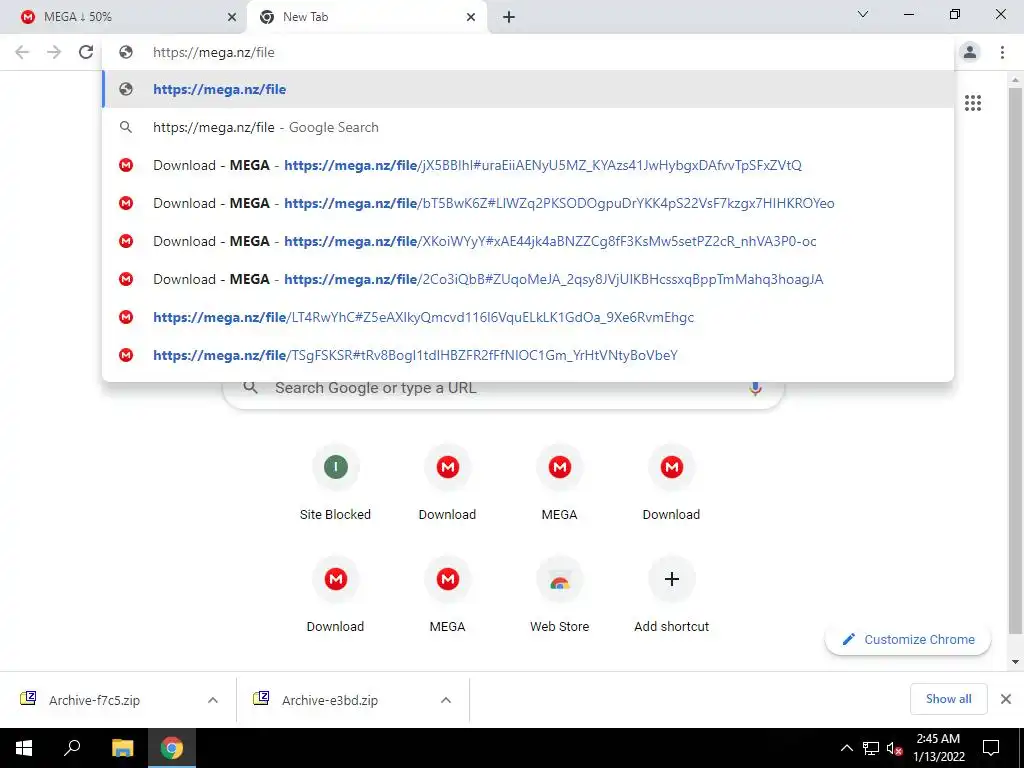Click the page vertical scrollbar

click(x=1015, y=360)
